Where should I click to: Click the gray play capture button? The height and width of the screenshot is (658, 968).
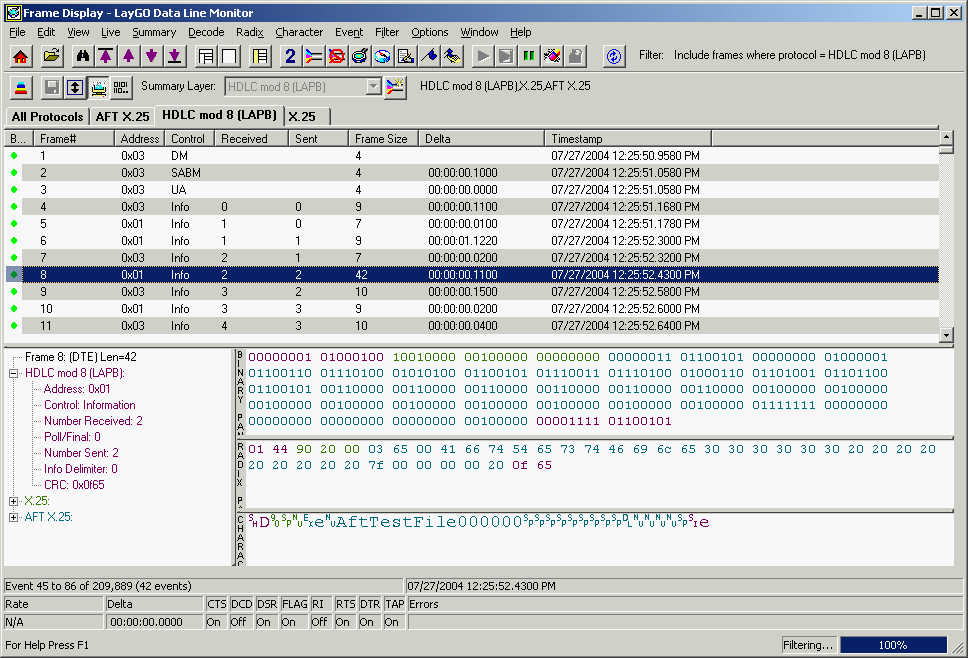(x=483, y=56)
